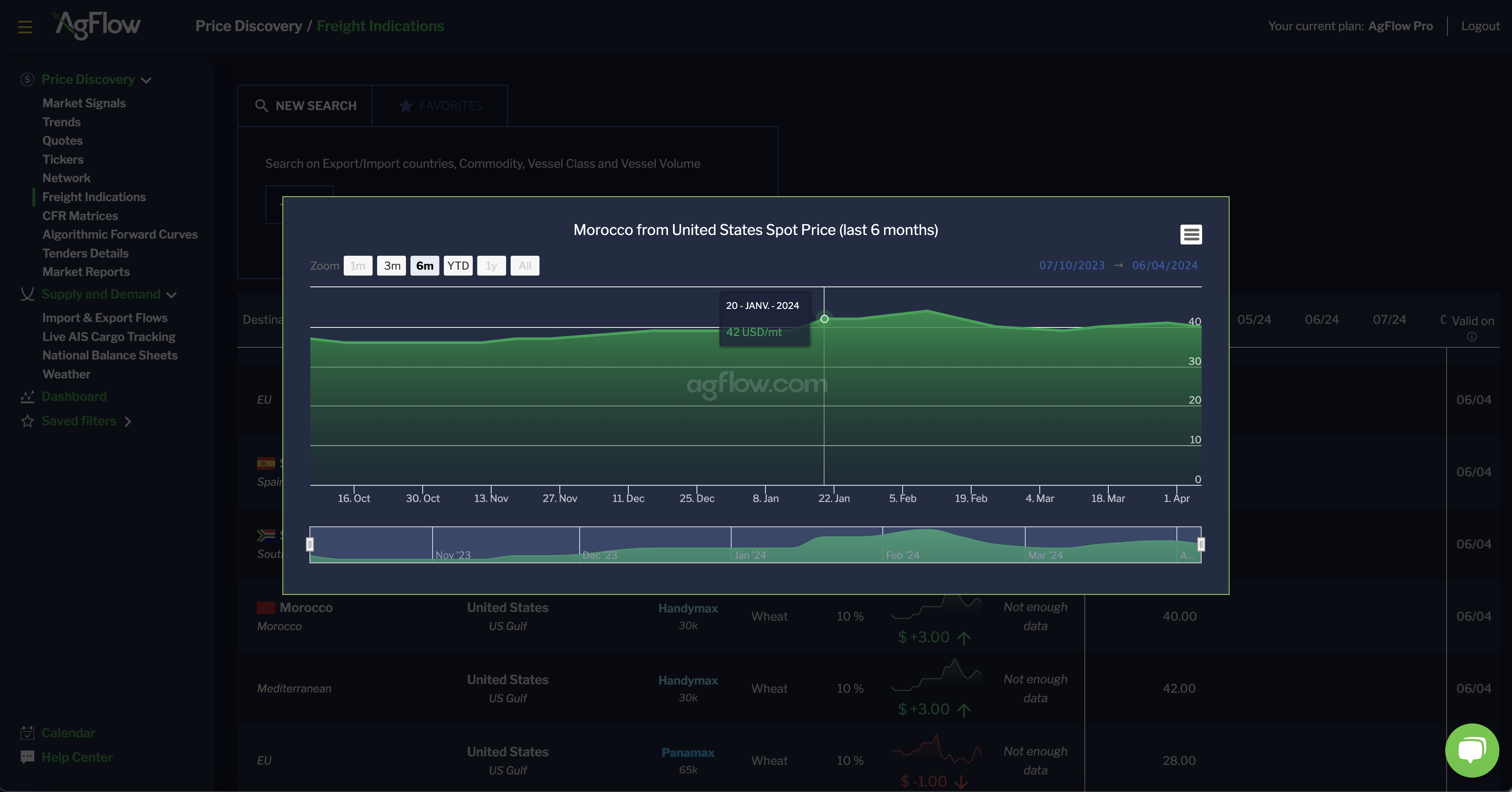Click the Calendar icon in sidebar
This screenshot has height=792, width=1512.
pos(27,733)
